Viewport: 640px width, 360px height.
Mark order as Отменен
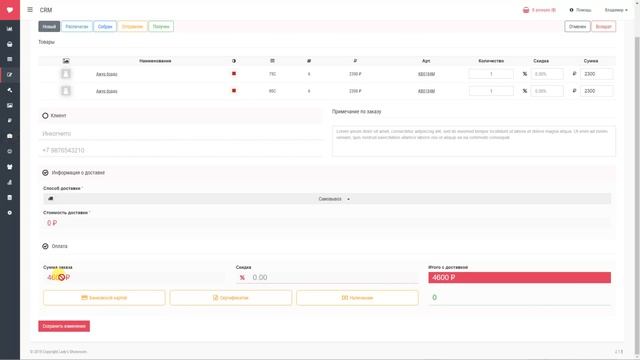(577, 27)
